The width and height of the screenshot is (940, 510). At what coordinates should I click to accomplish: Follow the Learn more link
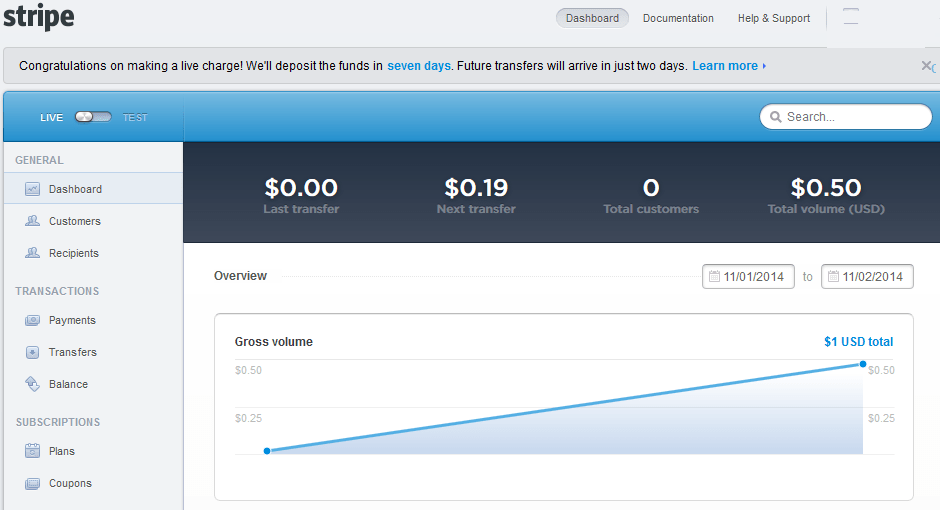point(729,66)
